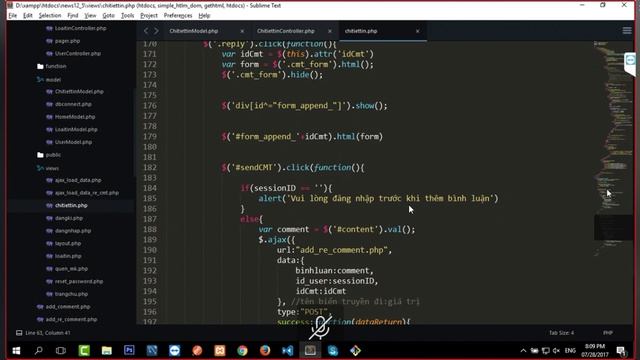Click the Sublime Text taskbar icon
640x360 pixels.
point(310,351)
